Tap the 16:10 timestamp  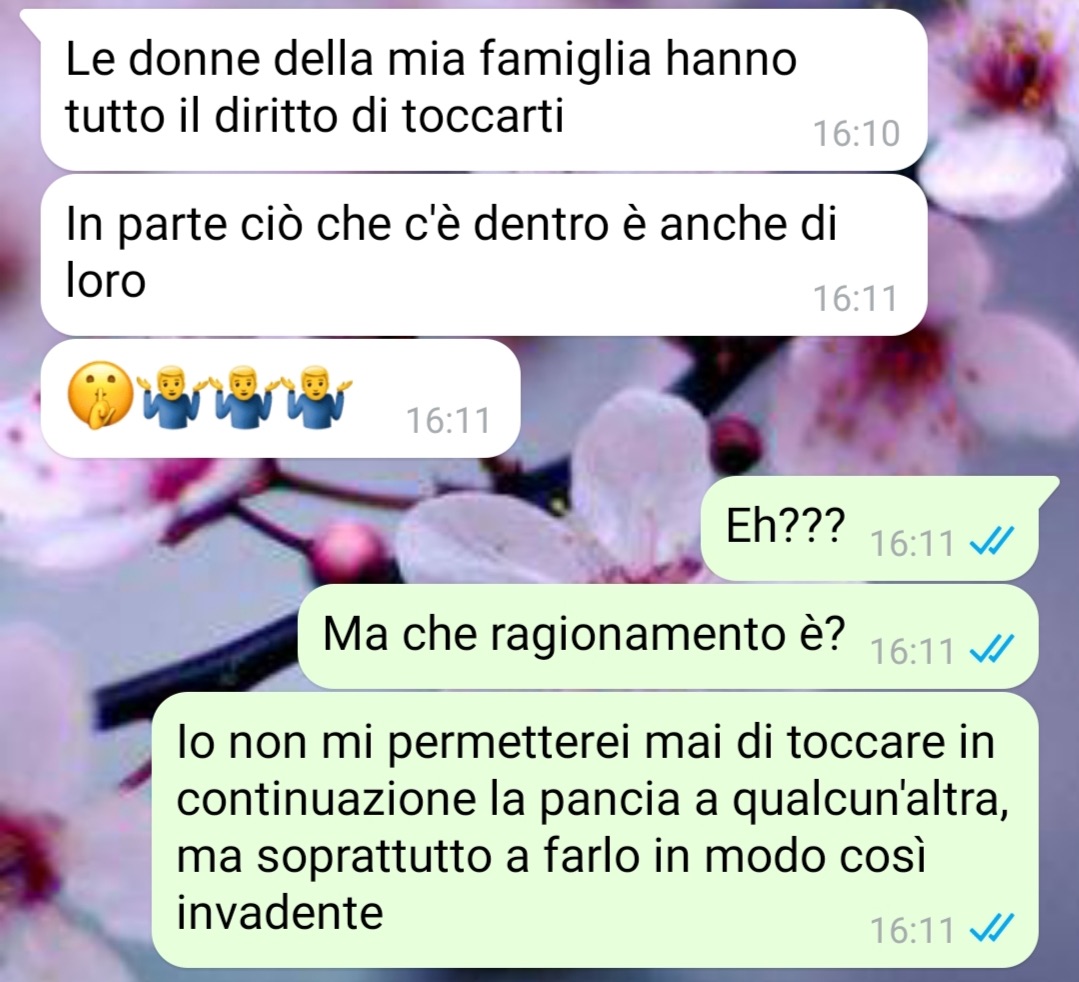coord(856,134)
